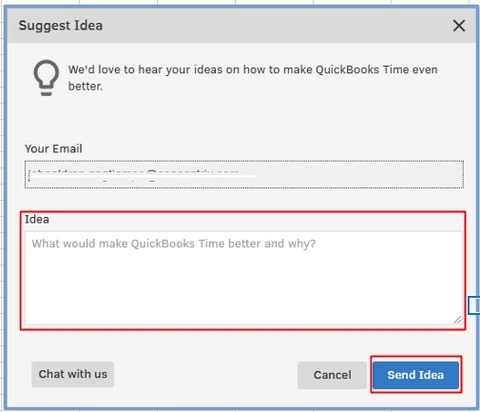Image resolution: width=480 pixels, height=412 pixels.
Task: Click the QuickBooks Time intro message
Action: click(x=253, y=78)
